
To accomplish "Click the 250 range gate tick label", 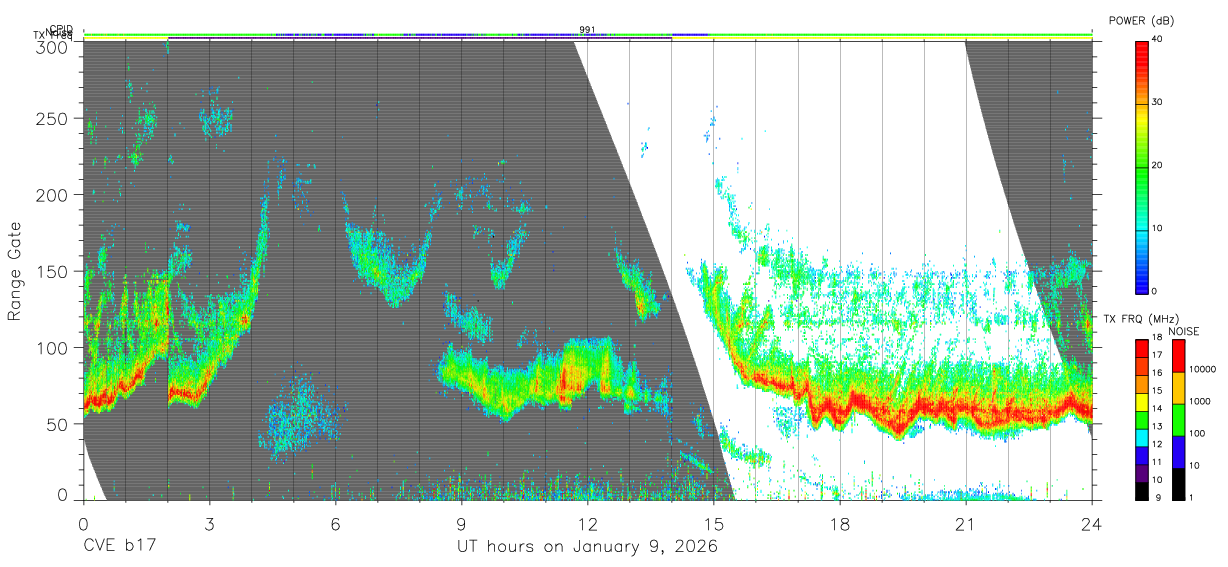I will (x=54, y=118).
